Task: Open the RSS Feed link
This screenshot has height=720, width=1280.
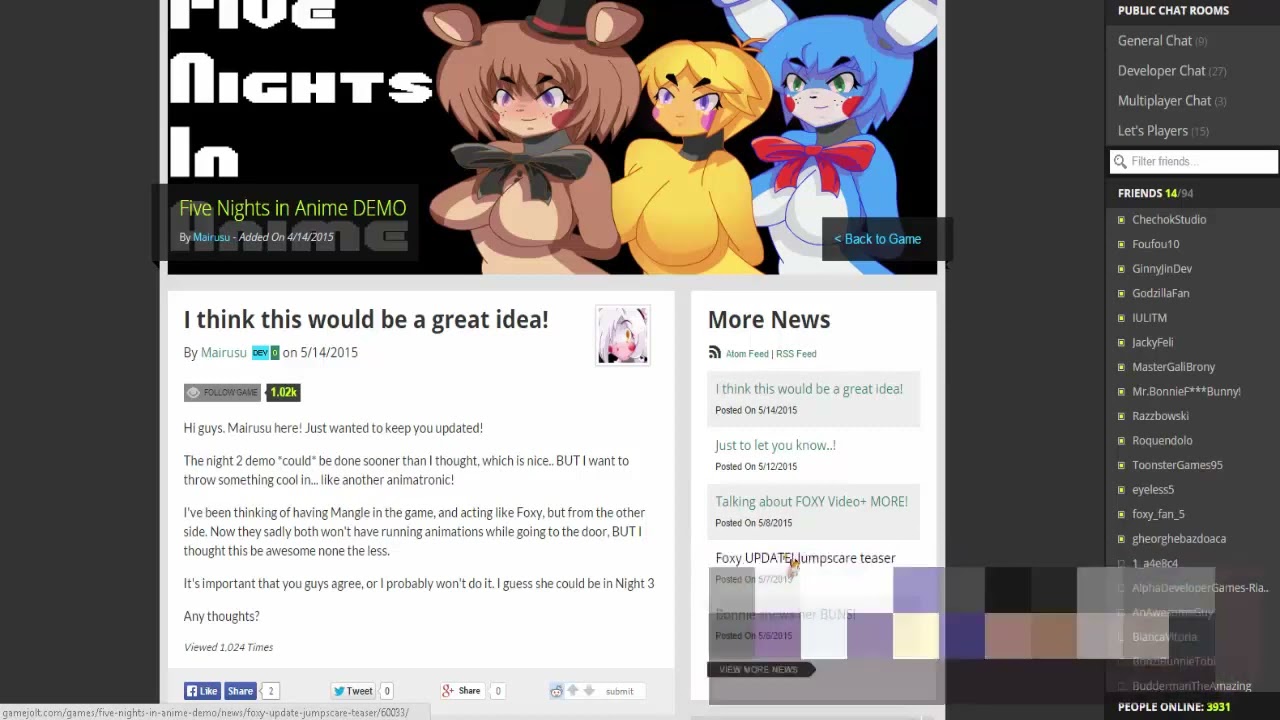Action: pos(796,354)
